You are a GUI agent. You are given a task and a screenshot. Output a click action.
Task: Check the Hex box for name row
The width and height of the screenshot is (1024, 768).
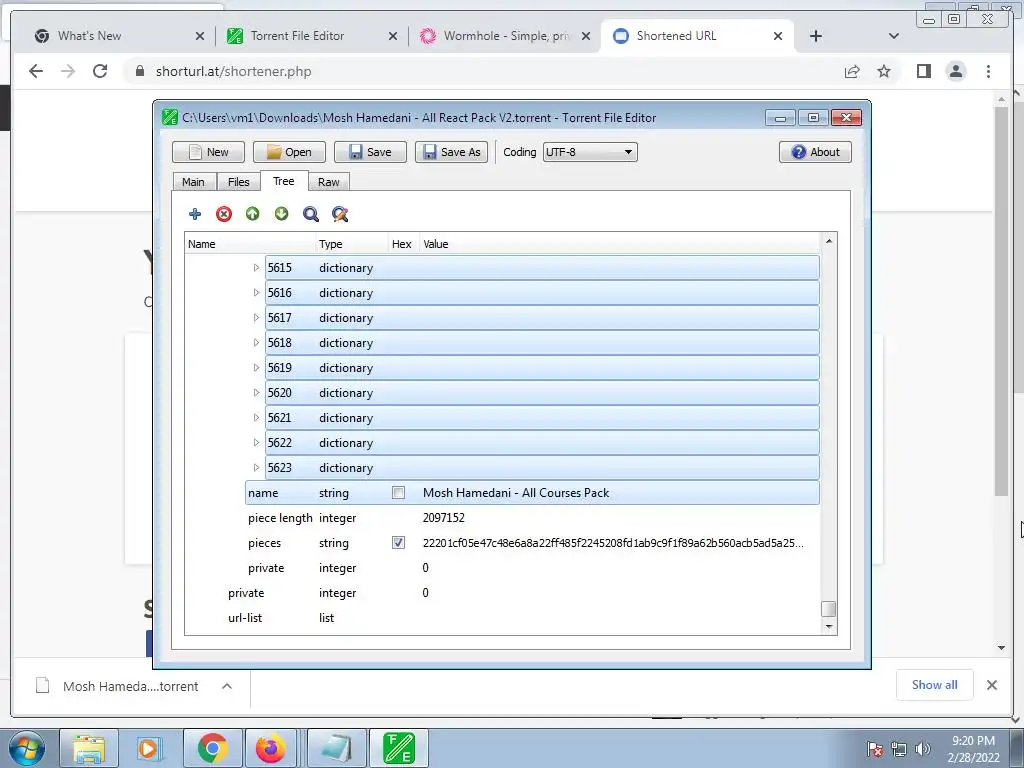point(398,492)
